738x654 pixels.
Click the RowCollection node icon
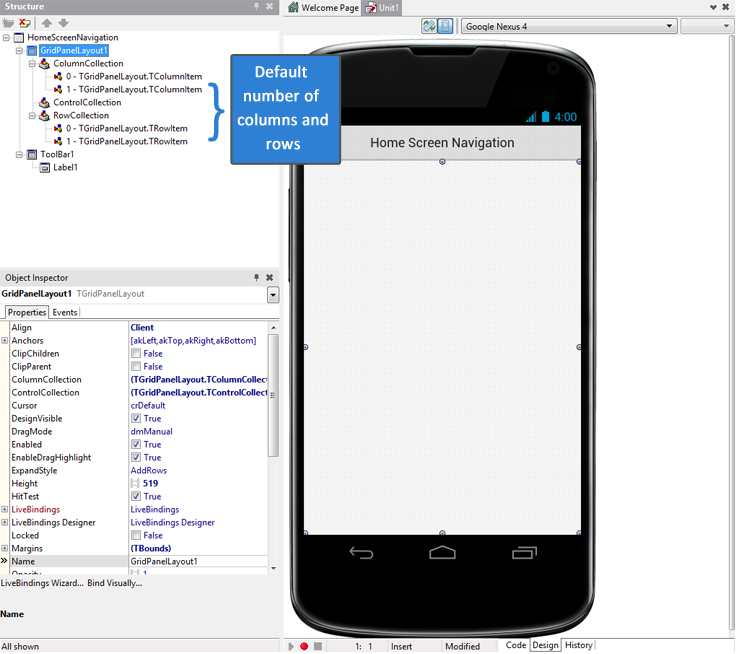45,116
